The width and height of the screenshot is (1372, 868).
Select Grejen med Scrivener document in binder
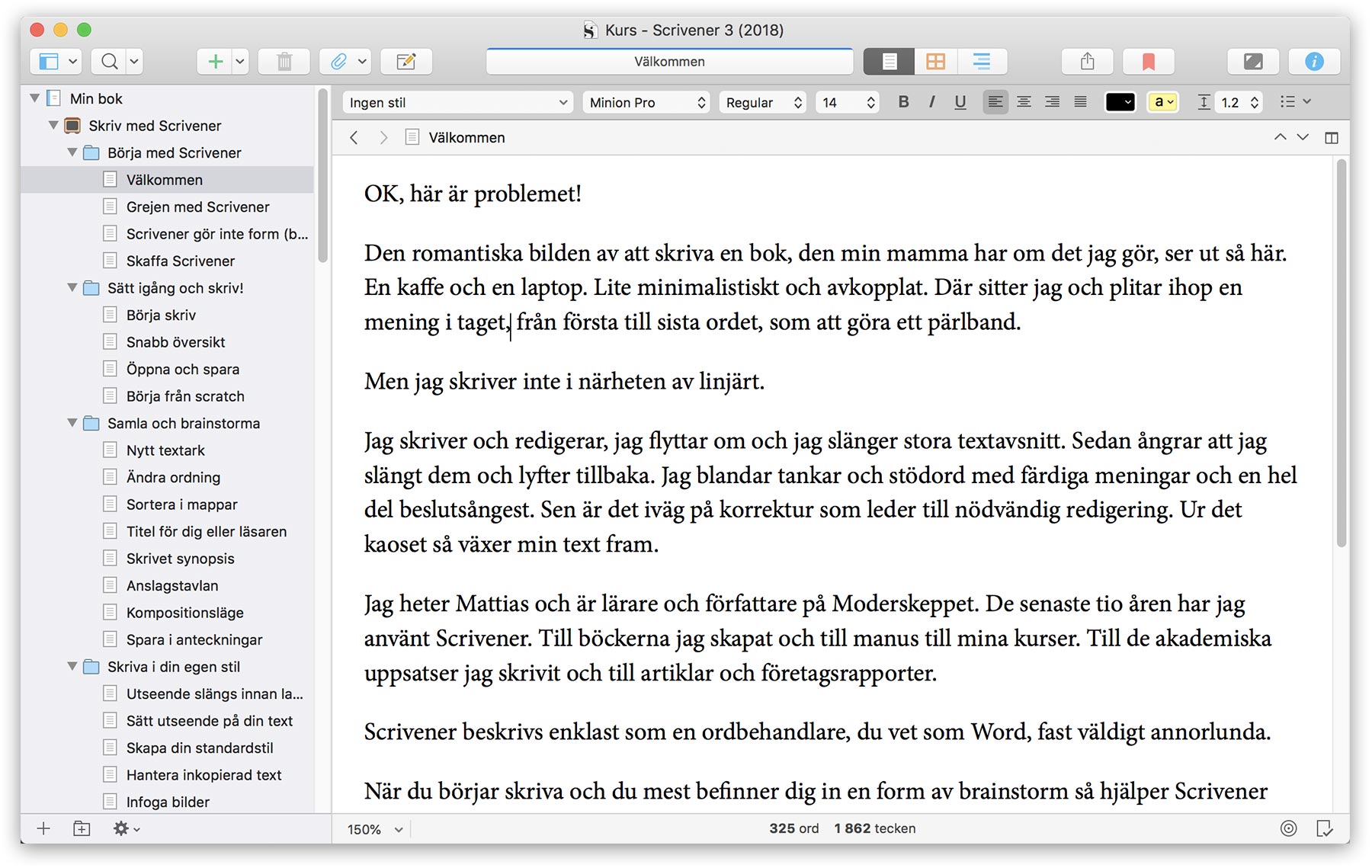coord(197,207)
